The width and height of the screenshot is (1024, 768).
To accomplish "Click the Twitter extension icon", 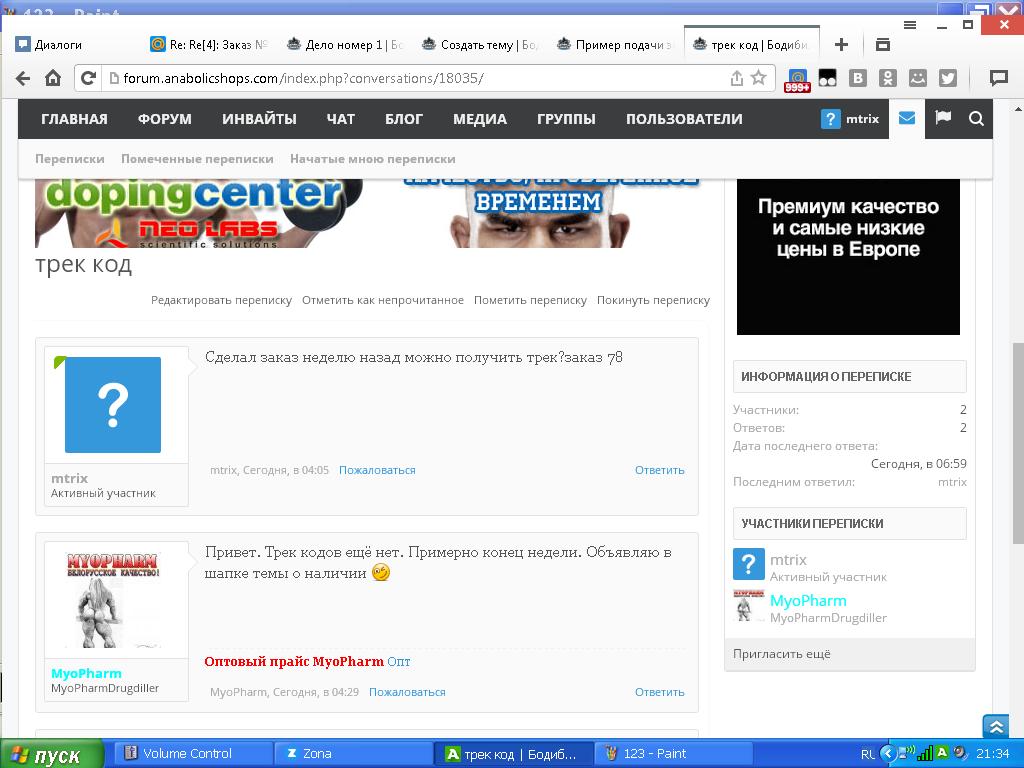I will click(x=947, y=78).
